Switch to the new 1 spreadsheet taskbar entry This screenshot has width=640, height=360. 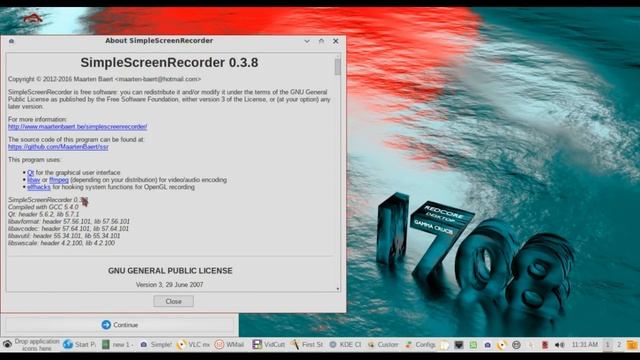pyautogui.click(x=118, y=344)
